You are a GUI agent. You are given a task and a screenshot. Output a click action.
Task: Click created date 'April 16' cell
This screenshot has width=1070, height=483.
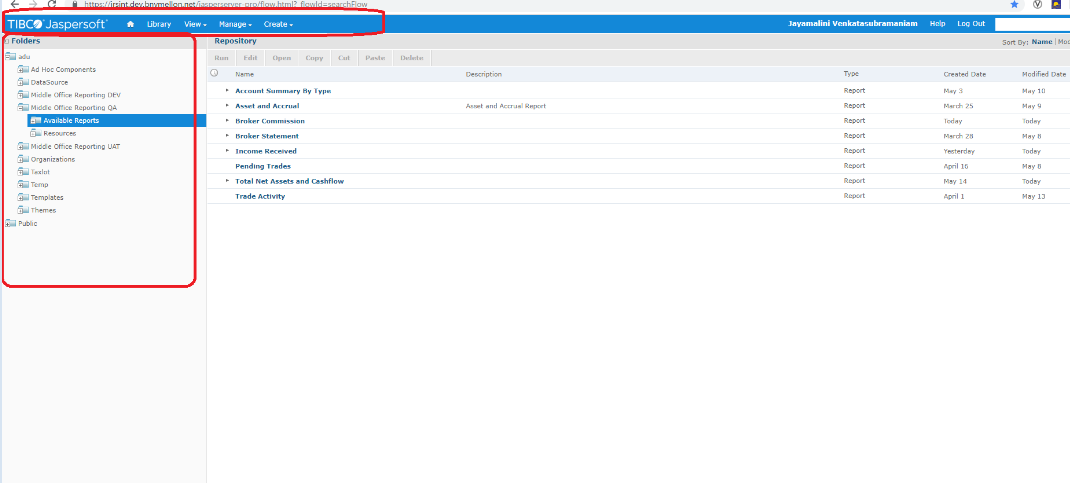[x=956, y=166]
